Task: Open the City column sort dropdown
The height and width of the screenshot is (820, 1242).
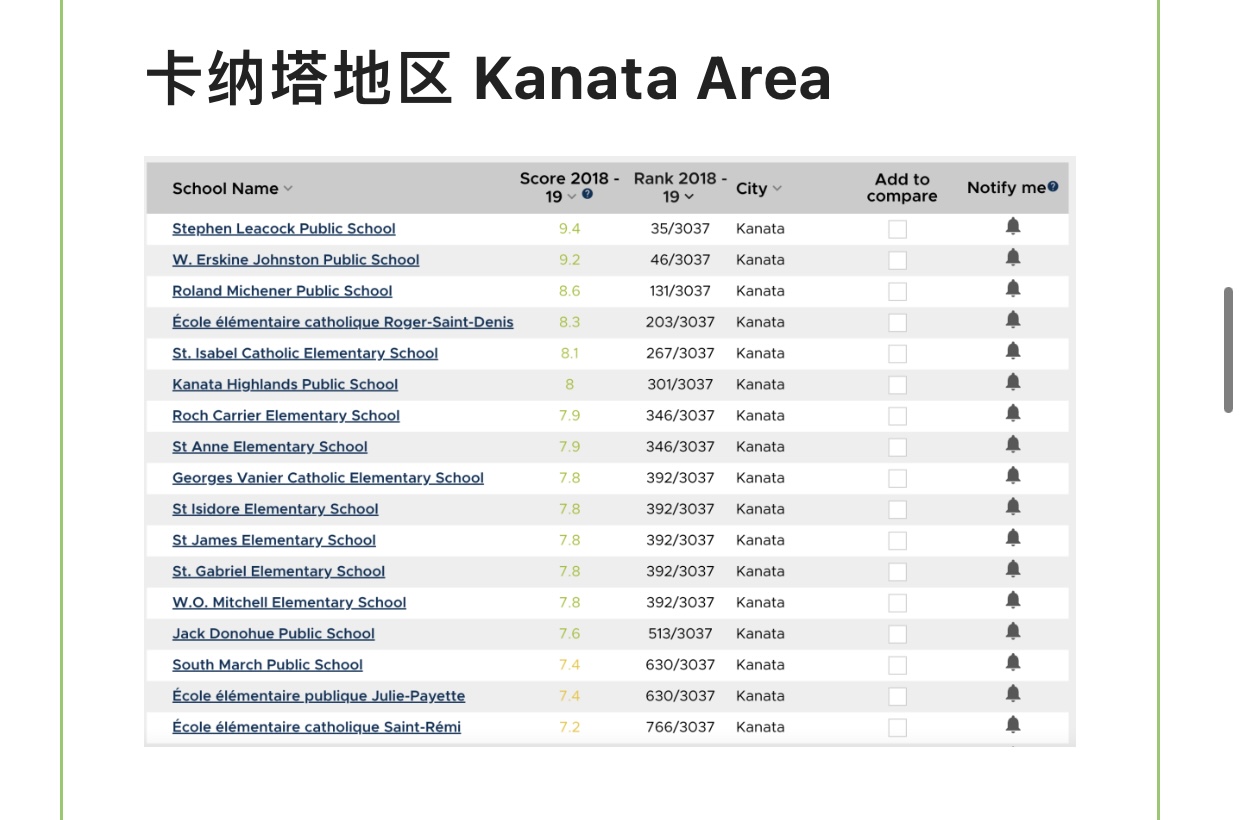Action: (777, 189)
